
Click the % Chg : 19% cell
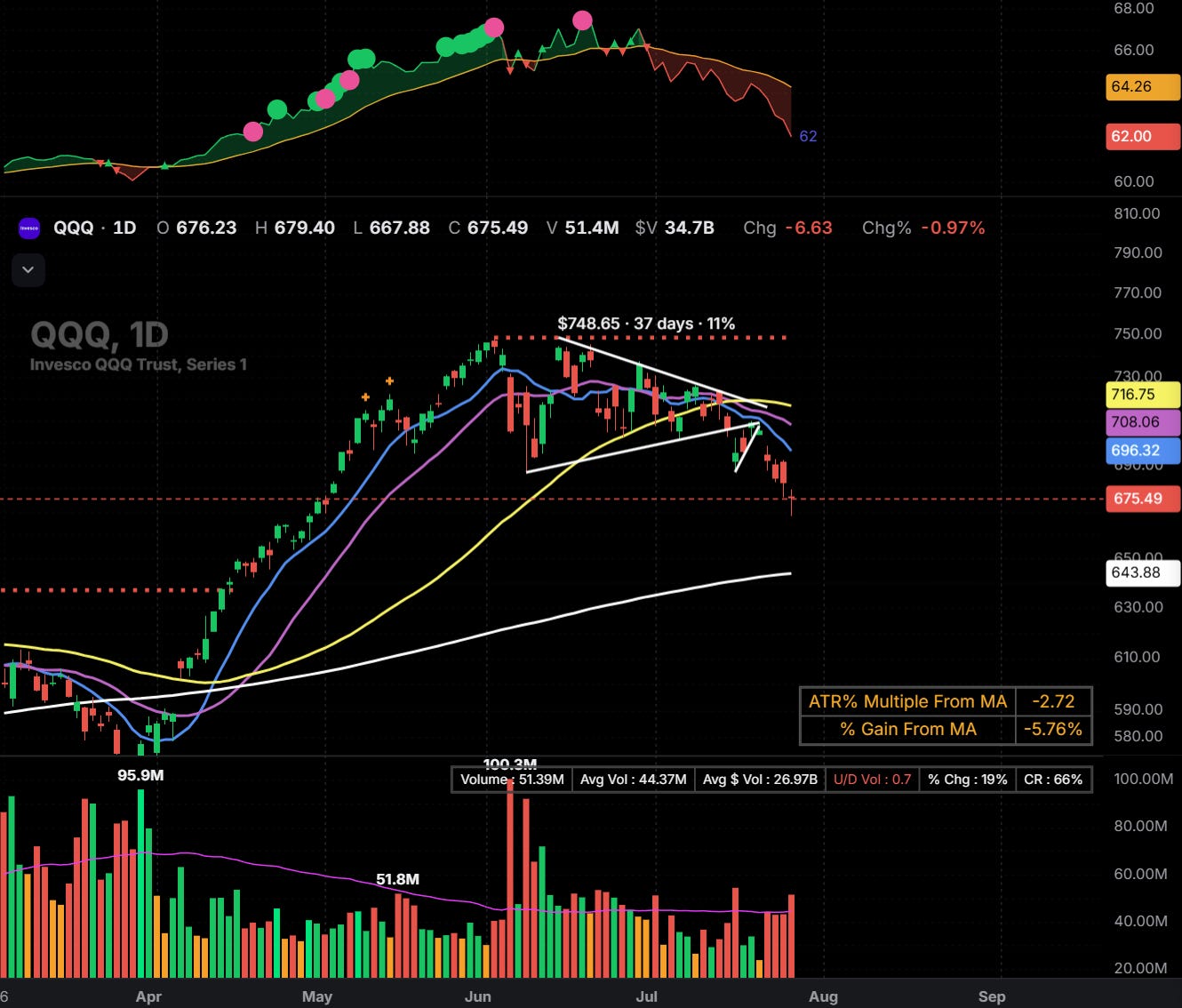click(968, 780)
